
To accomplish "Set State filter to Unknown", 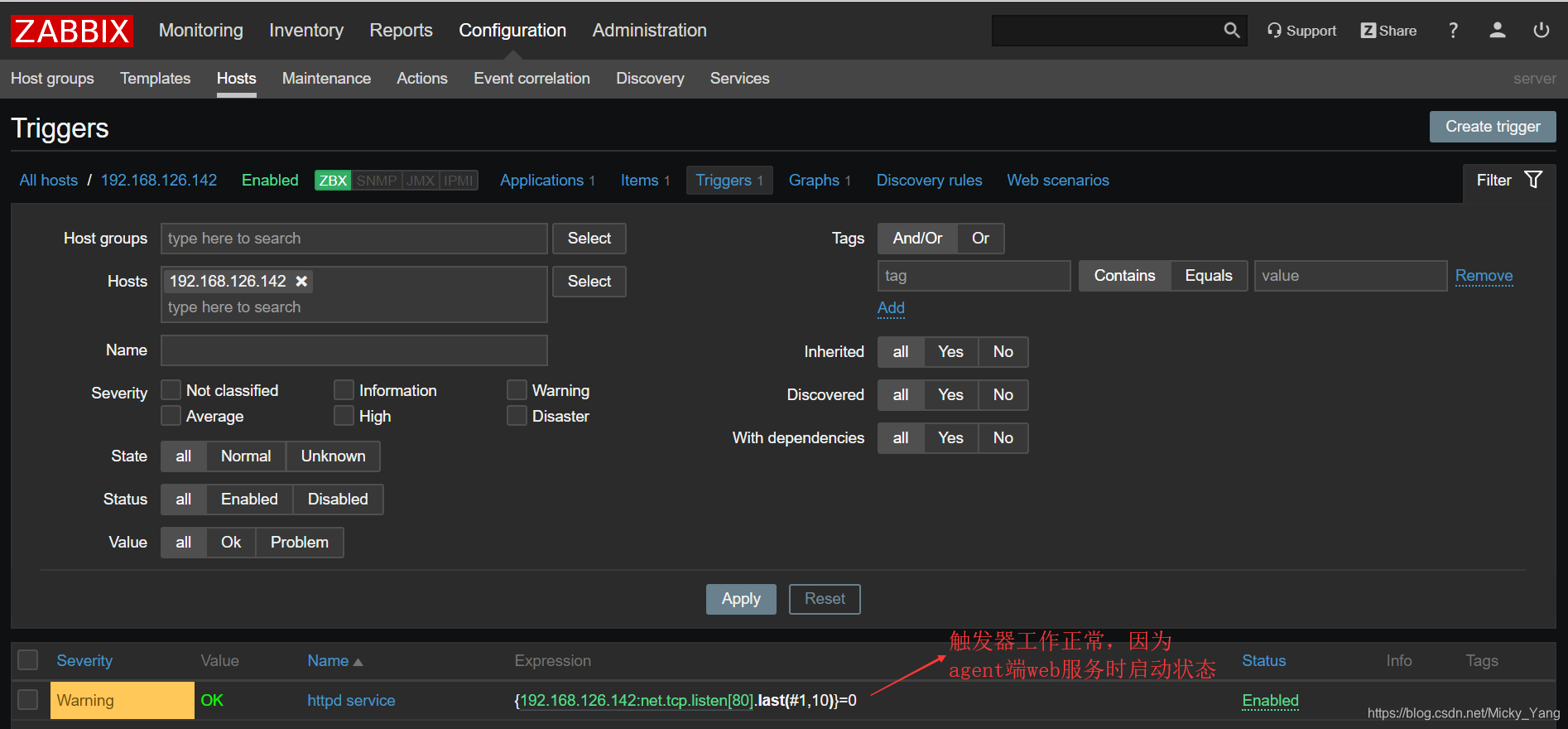I will pyautogui.click(x=333, y=456).
